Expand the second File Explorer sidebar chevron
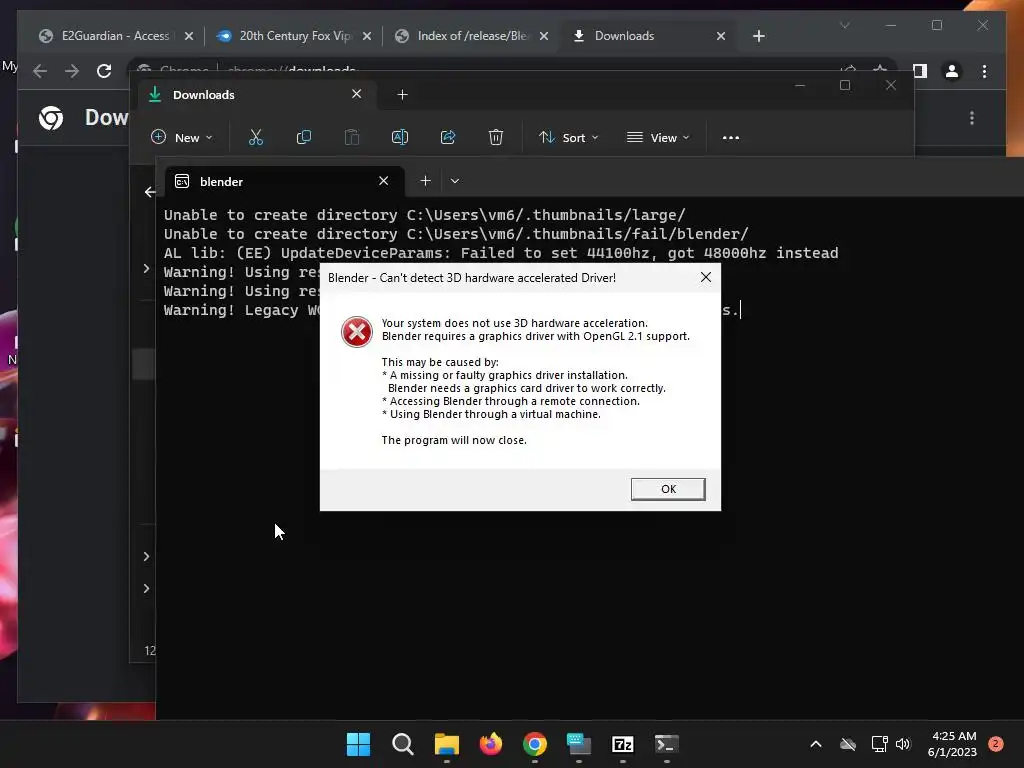 click(x=146, y=556)
